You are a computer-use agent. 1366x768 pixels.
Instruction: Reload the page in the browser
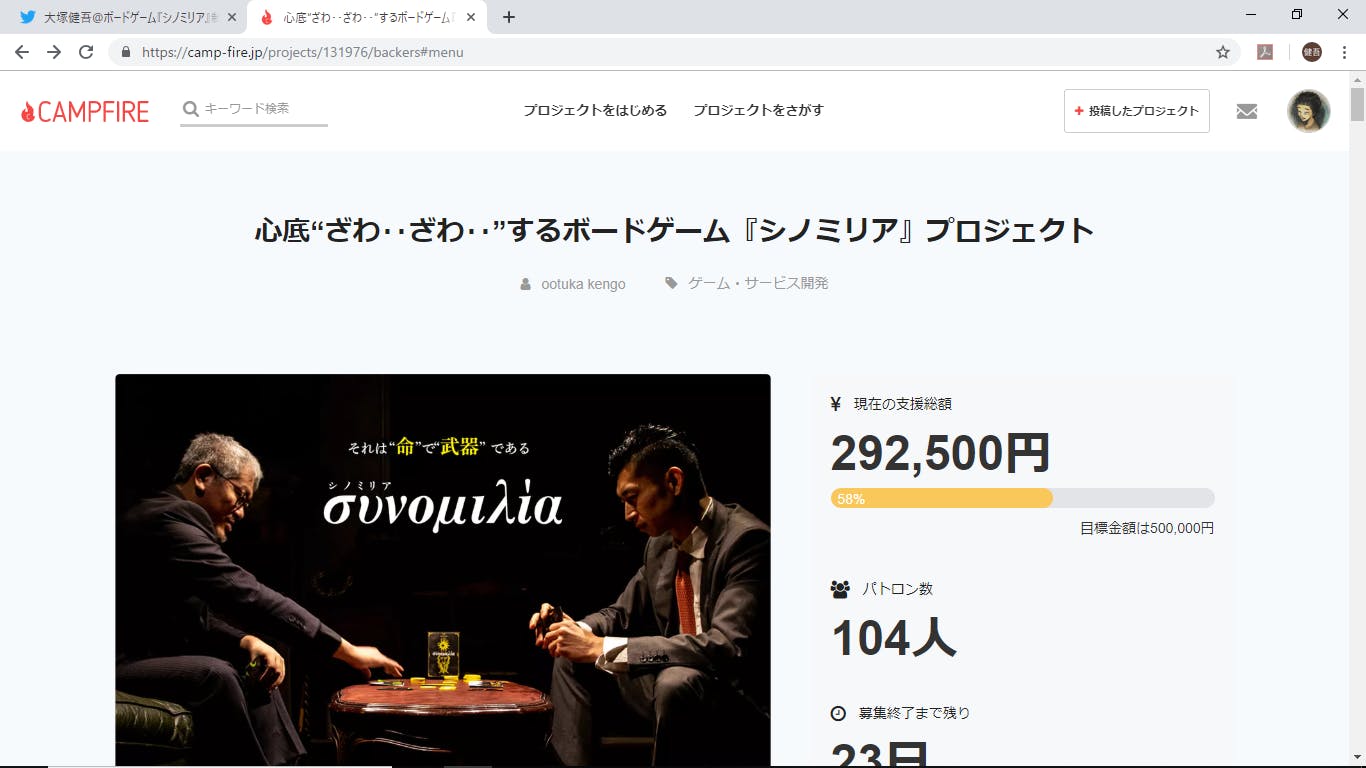[86, 52]
